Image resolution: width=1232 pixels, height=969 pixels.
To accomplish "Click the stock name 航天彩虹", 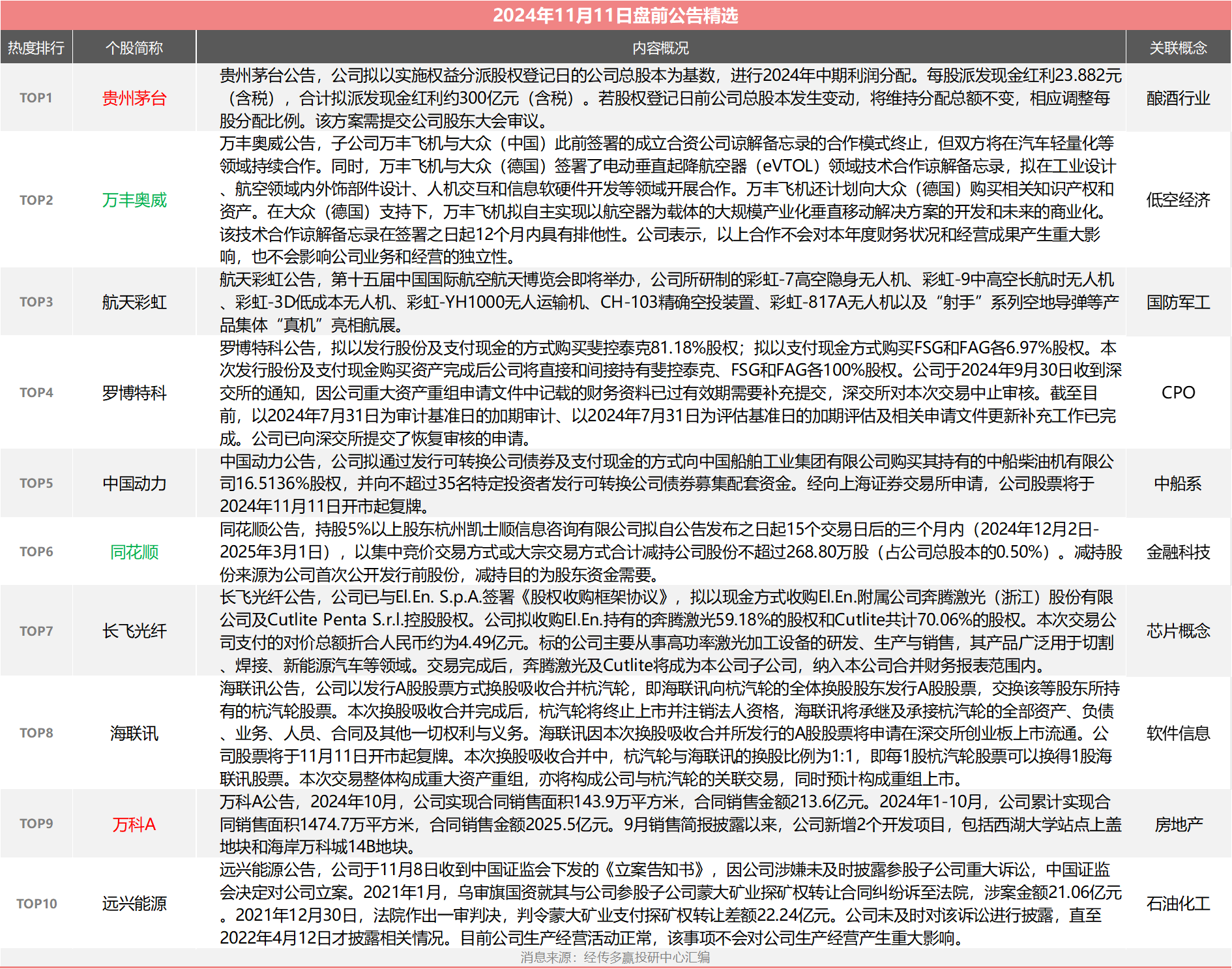I will click(x=134, y=302).
